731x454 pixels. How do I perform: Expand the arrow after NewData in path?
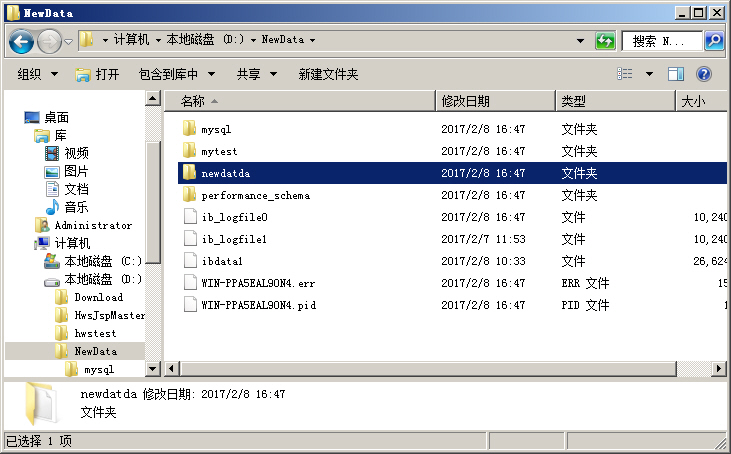(x=312, y=40)
